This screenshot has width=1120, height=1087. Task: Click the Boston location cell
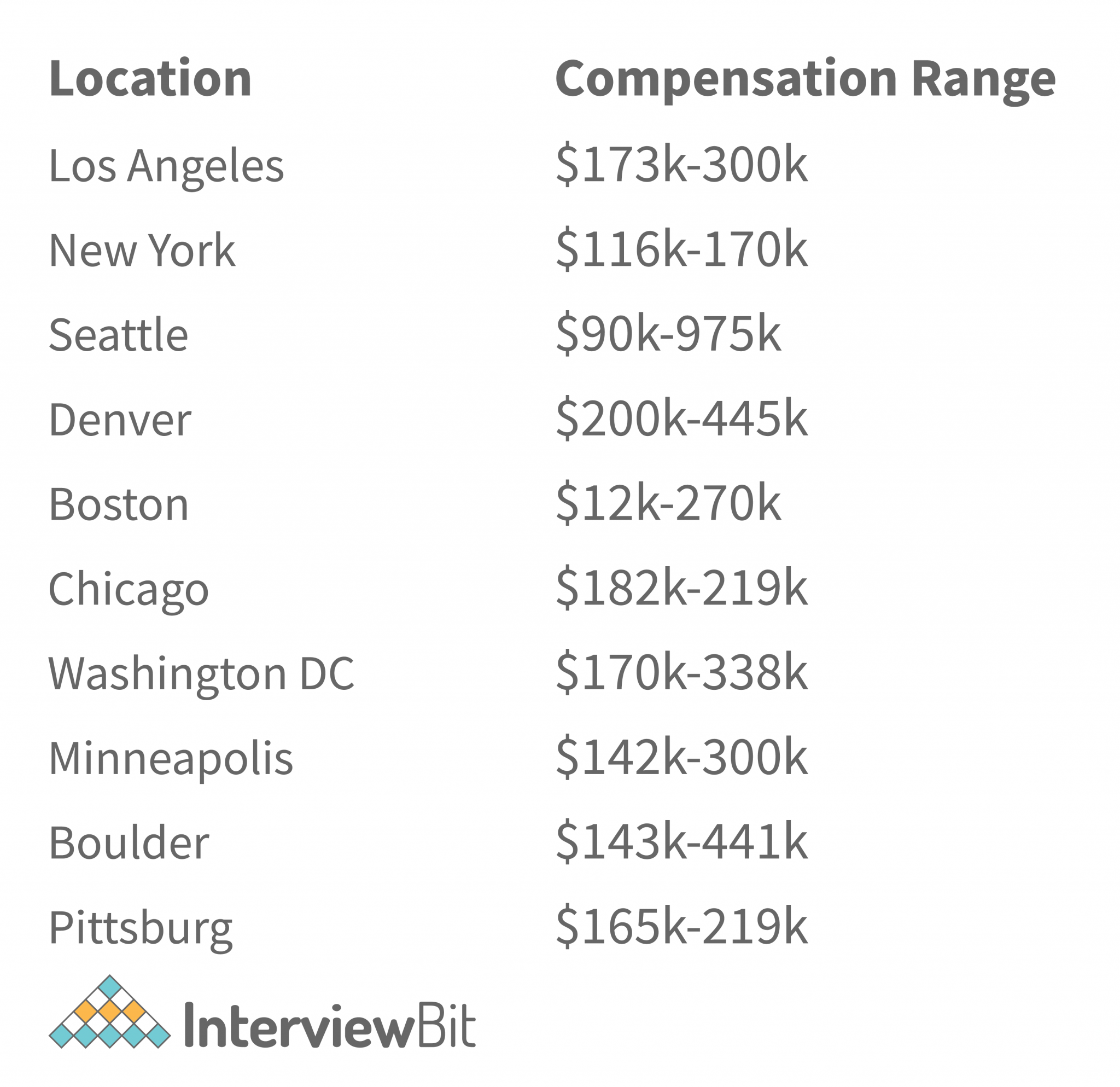pyautogui.click(x=119, y=504)
